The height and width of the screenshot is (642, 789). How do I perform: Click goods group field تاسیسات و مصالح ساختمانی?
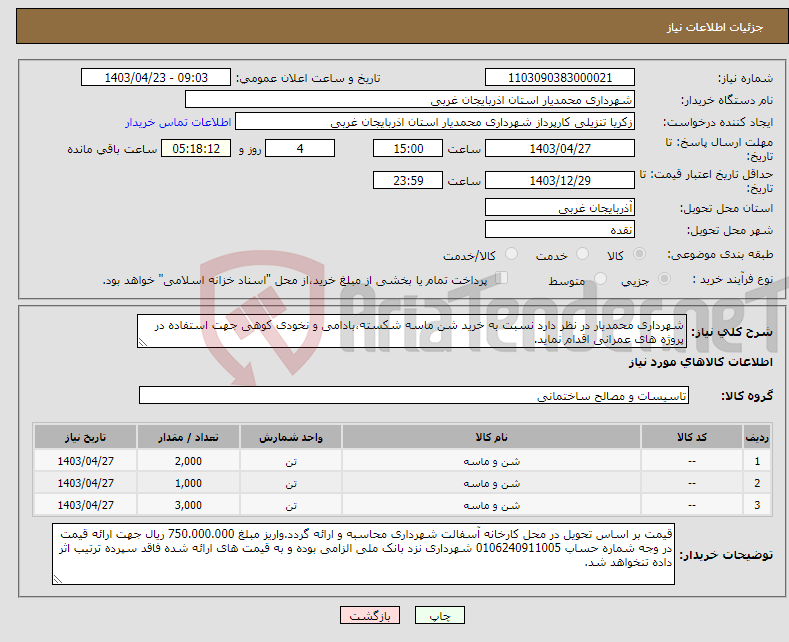(x=414, y=395)
